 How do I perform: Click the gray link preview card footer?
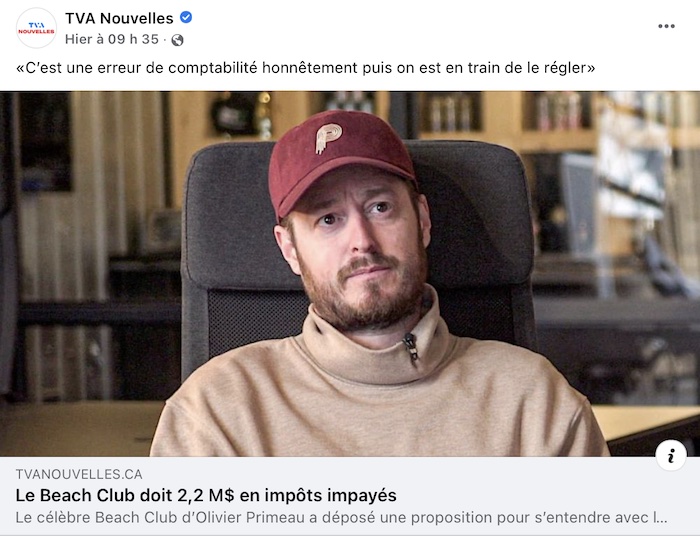click(x=350, y=495)
